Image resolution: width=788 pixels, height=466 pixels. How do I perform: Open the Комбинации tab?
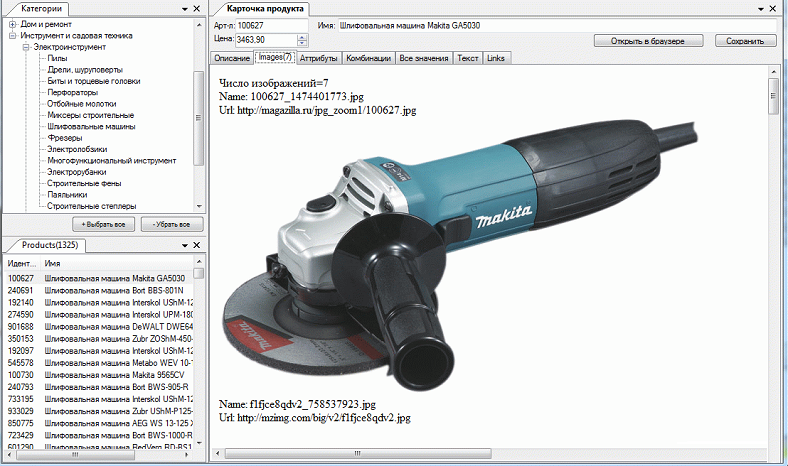point(368,58)
